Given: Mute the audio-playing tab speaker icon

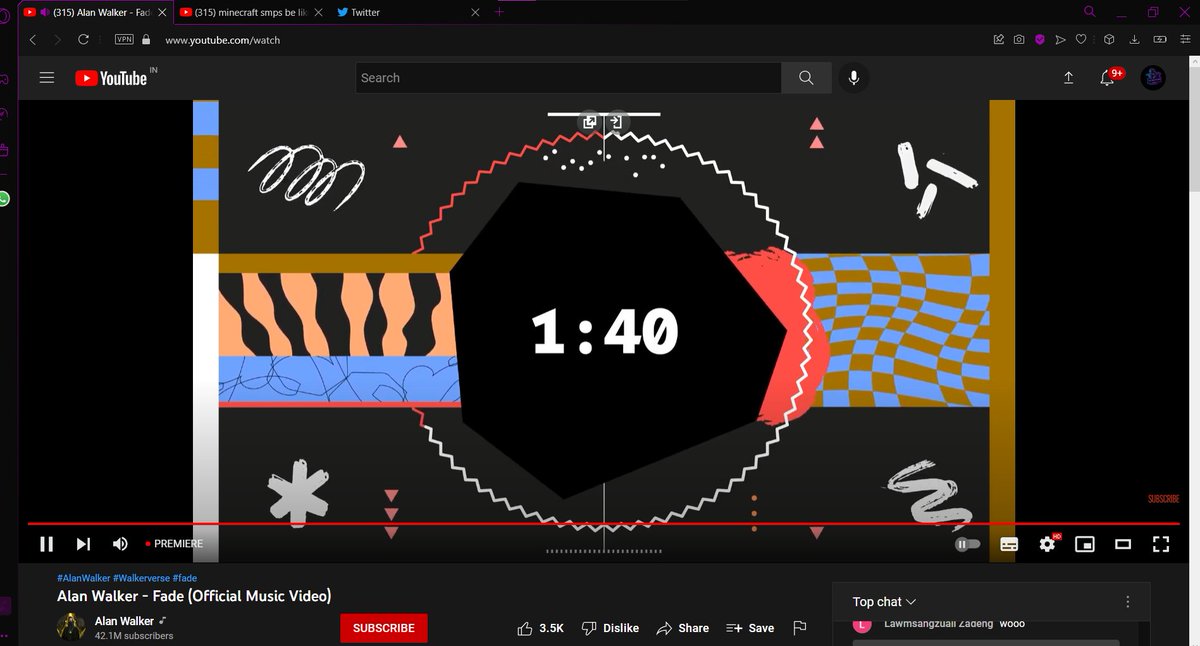Looking at the screenshot, I should click(44, 12).
